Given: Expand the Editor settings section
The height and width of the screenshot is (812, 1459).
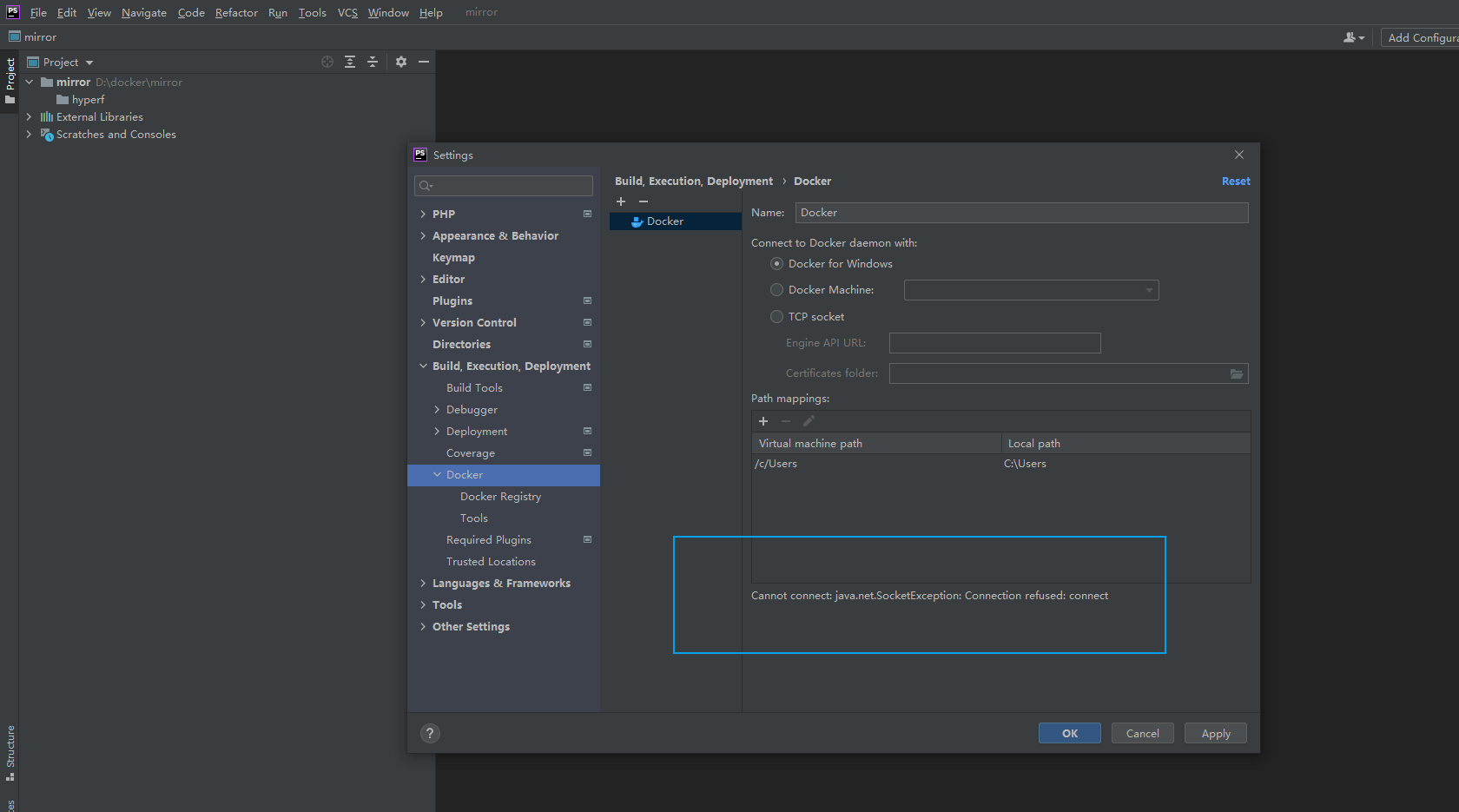Looking at the screenshot, I should point(423,279).
